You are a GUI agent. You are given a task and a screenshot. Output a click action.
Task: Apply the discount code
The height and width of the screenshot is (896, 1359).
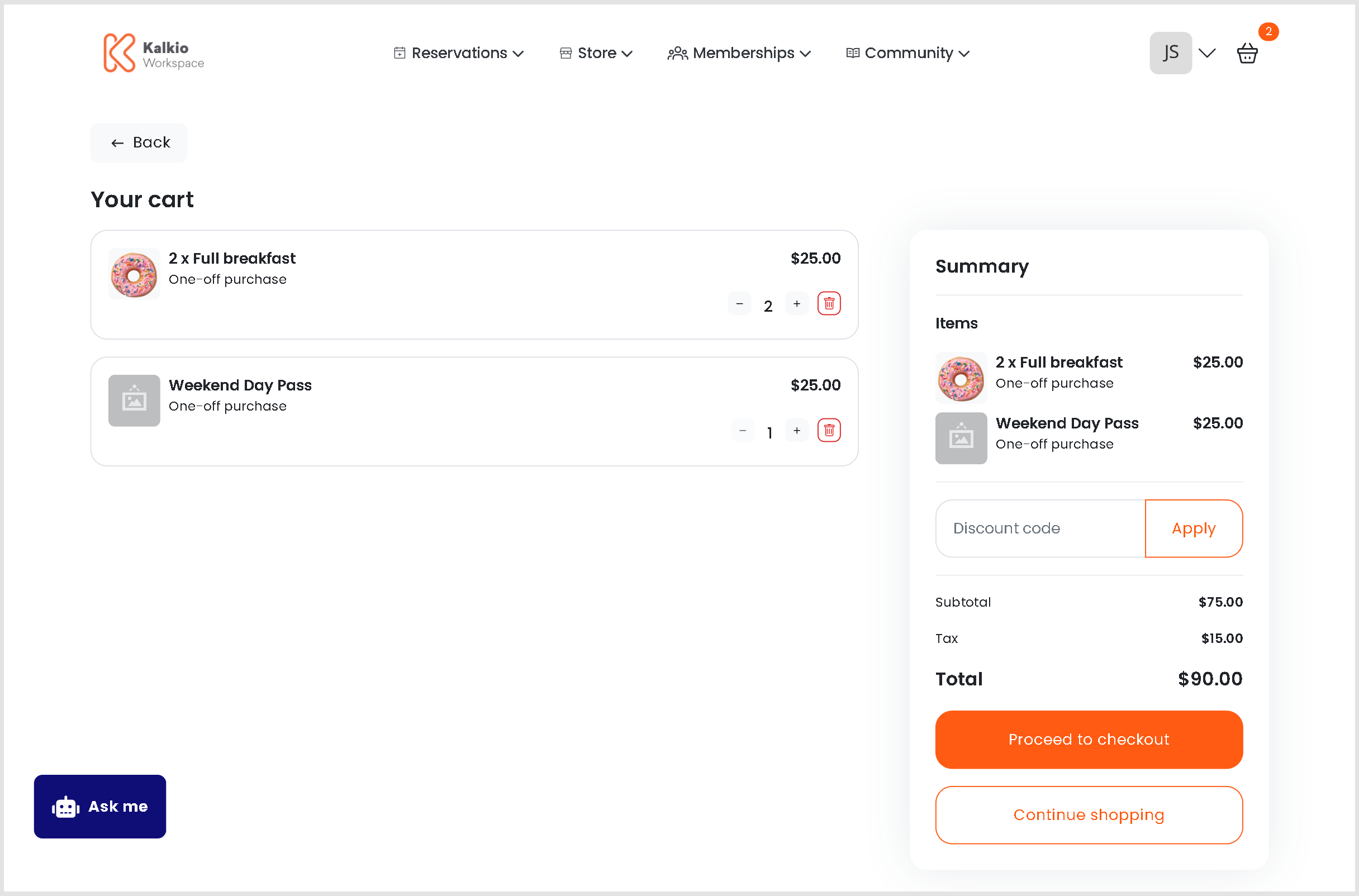[x=1193, y=528]
